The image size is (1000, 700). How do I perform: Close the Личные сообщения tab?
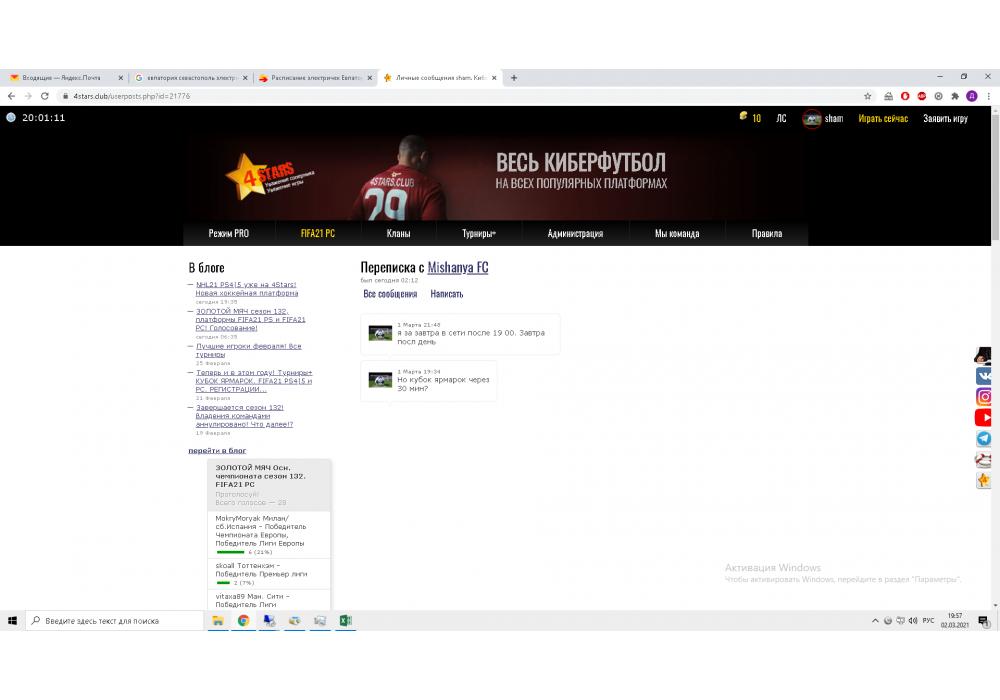(x=494, y=78)
